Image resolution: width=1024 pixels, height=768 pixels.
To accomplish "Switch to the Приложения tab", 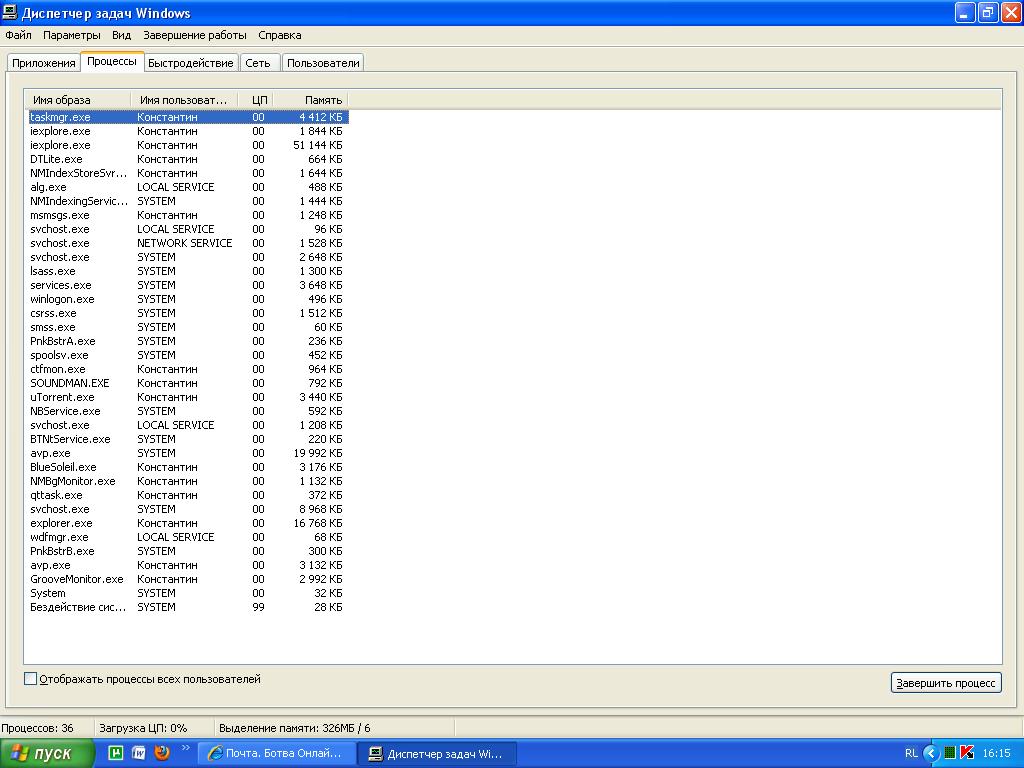I will [x=44, y=63].
